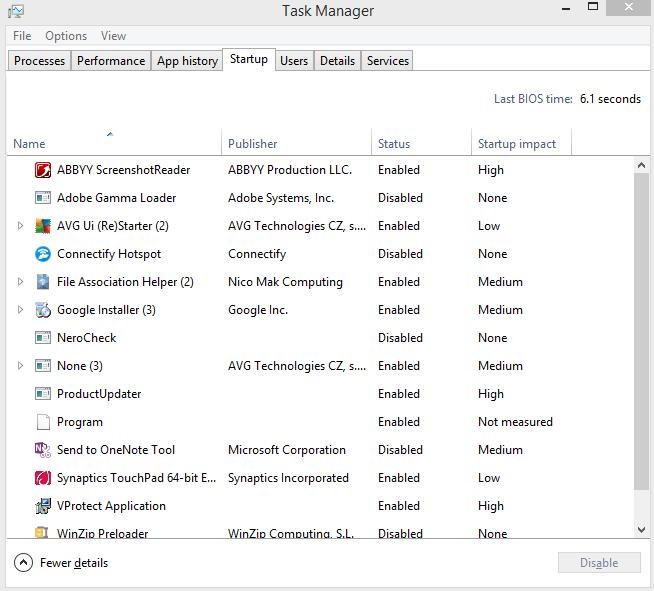Image resolution: width=654 pixels, height=591 pixels.
Task: Switch to the App history tab
Action: click(x=187, y=61)
